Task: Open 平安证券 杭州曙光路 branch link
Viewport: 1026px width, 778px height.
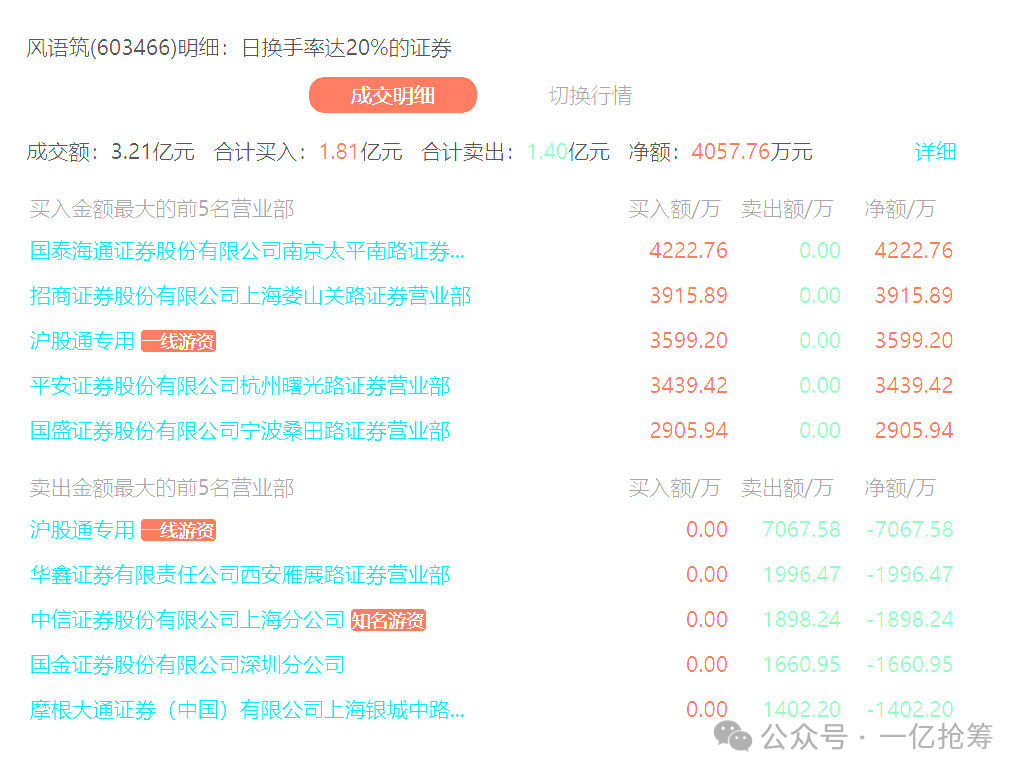Action: 240,386
